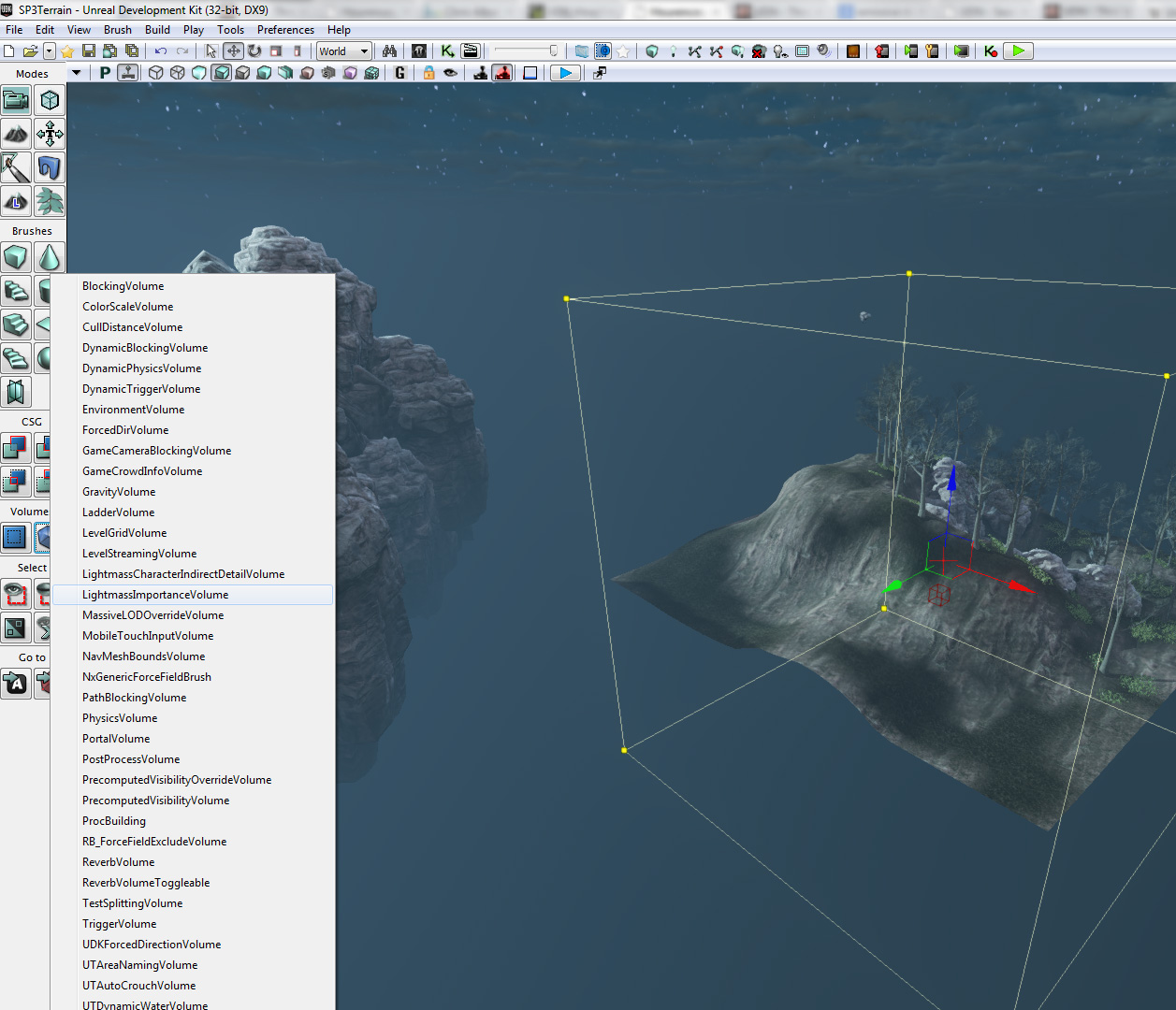The height and width of the screenshot is (1010, 1176).
Task: Click red X-axis translation arrow
Action: [x=1022, y=587]
